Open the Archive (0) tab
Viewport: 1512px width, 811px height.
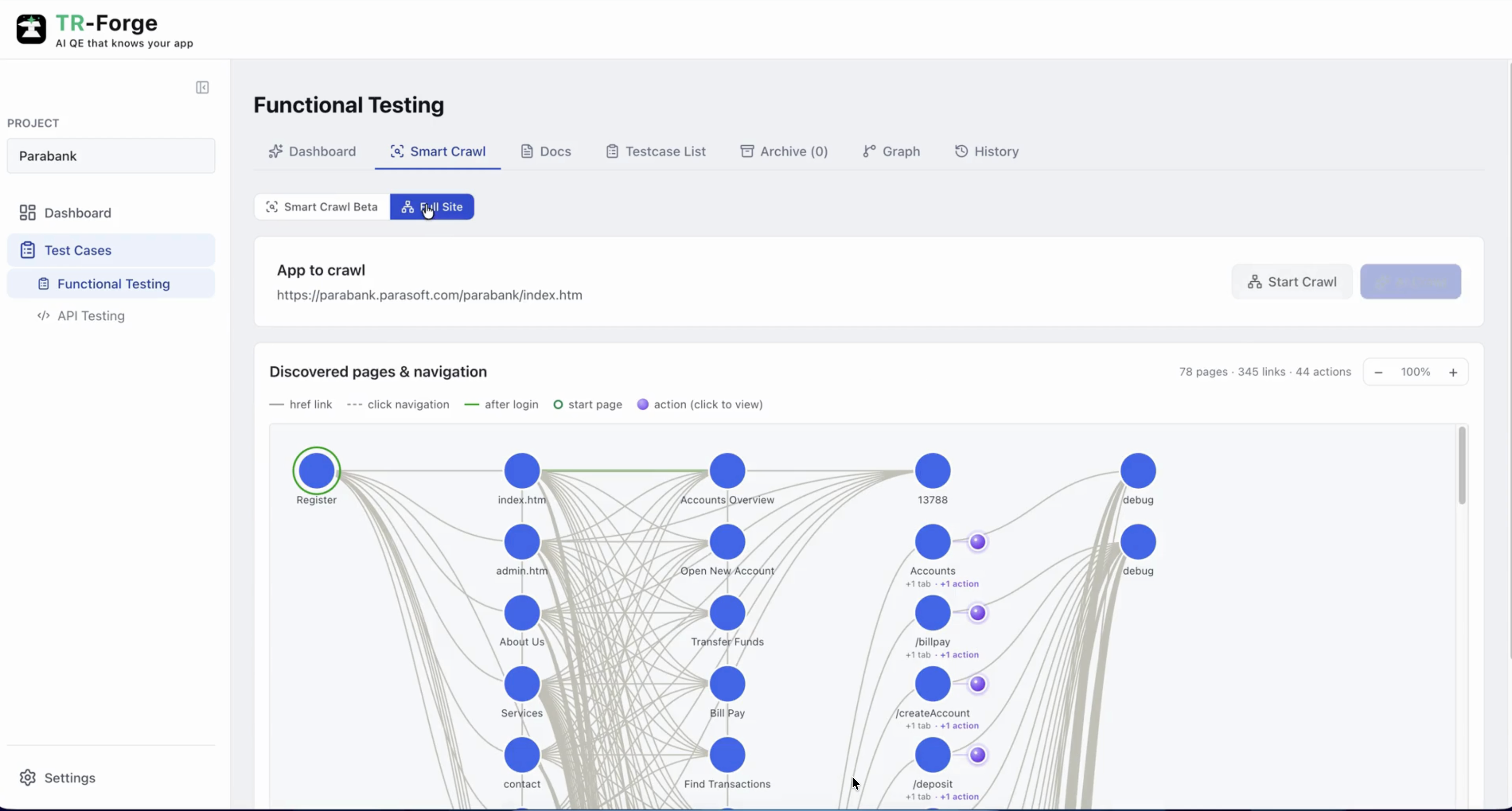click(784, 152)
